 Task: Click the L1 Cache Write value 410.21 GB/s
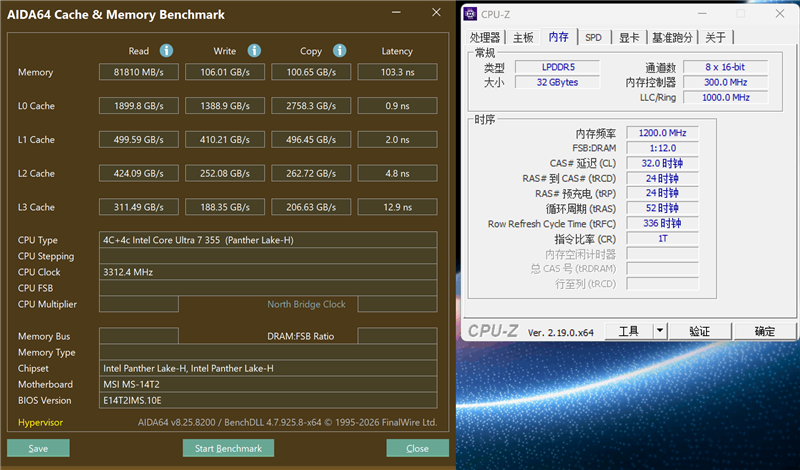[225, 139]
